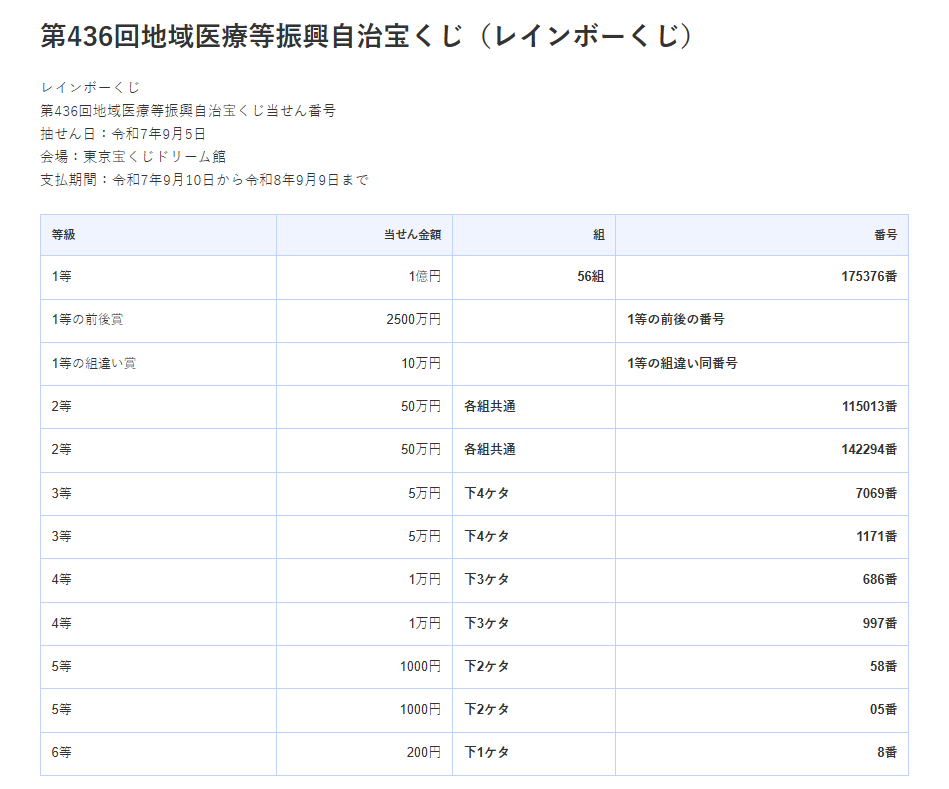Click 1万円 in the 997番 row
949x789 pixels.
(425, 623)
